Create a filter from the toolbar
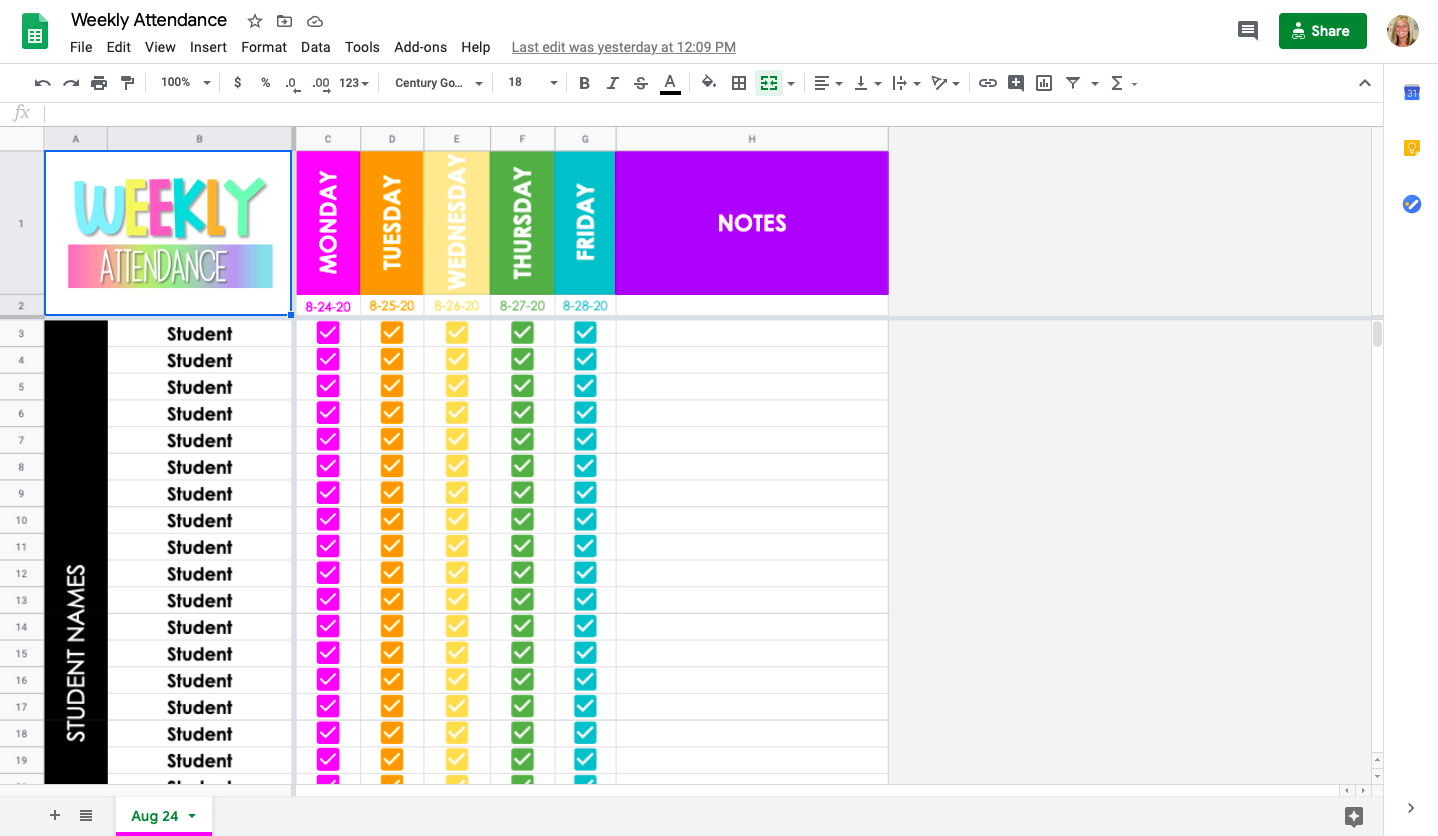The height and width of the screenshot is (836, 1438). pyautogui.click(x=1072, y=83)
